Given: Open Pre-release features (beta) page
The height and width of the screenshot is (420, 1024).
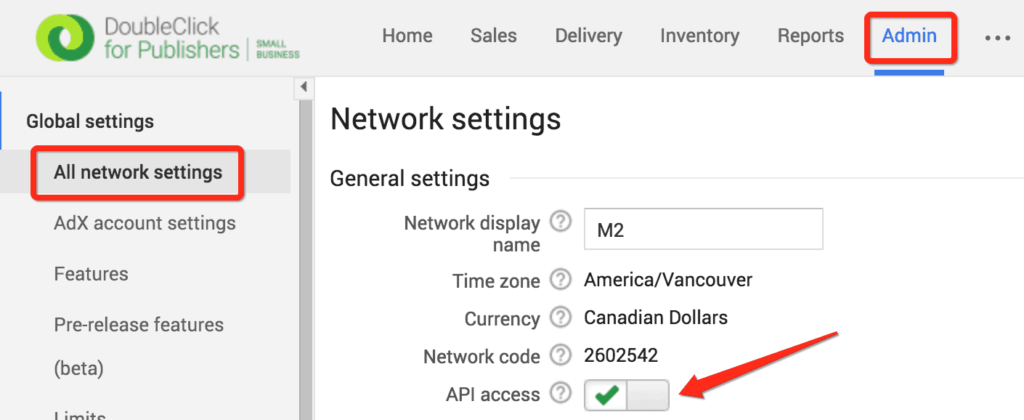Looking at the screenshot, I should (138, 325).
